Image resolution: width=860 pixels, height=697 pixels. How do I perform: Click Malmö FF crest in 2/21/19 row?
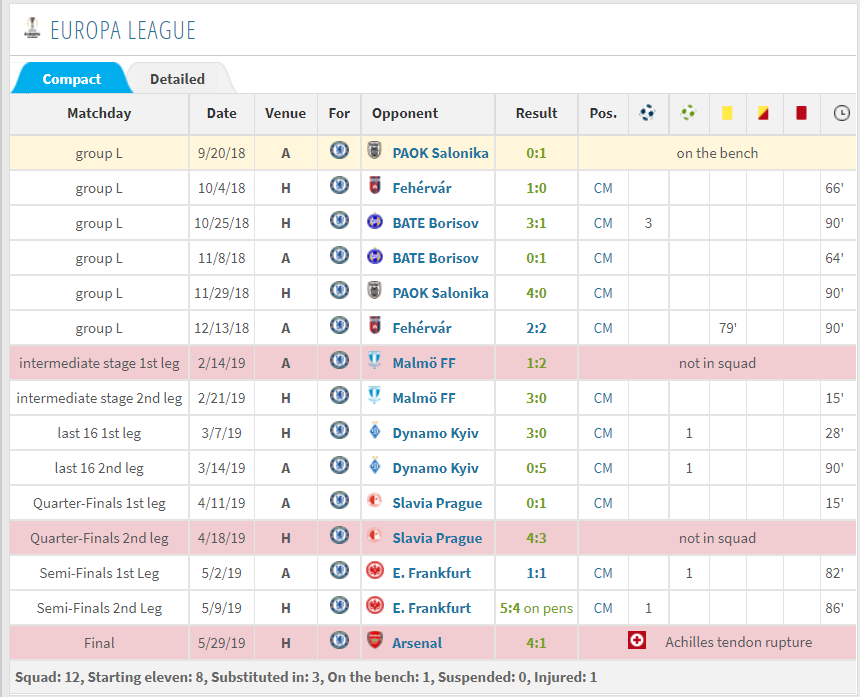pyautogui.click(x=375, y=395)
